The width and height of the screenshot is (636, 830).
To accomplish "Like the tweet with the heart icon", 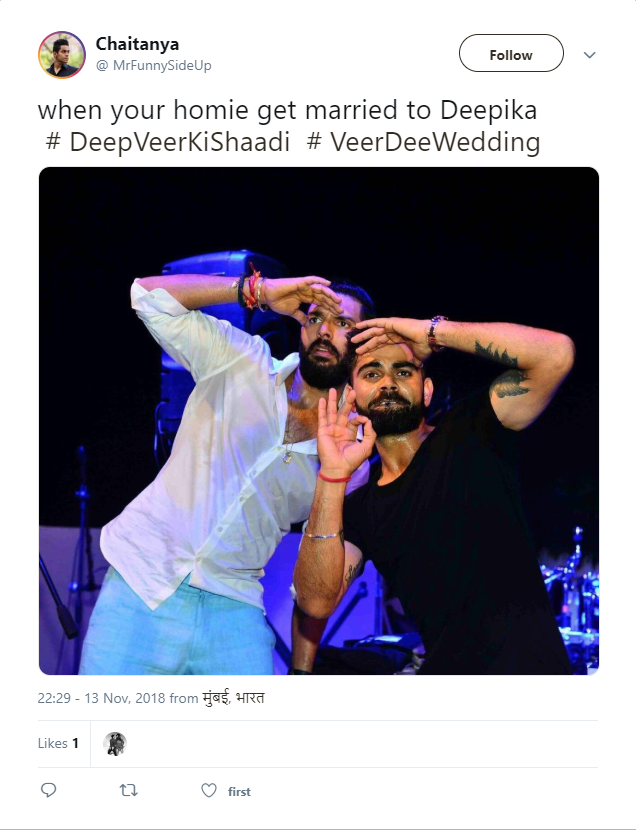I will point(209,790).
